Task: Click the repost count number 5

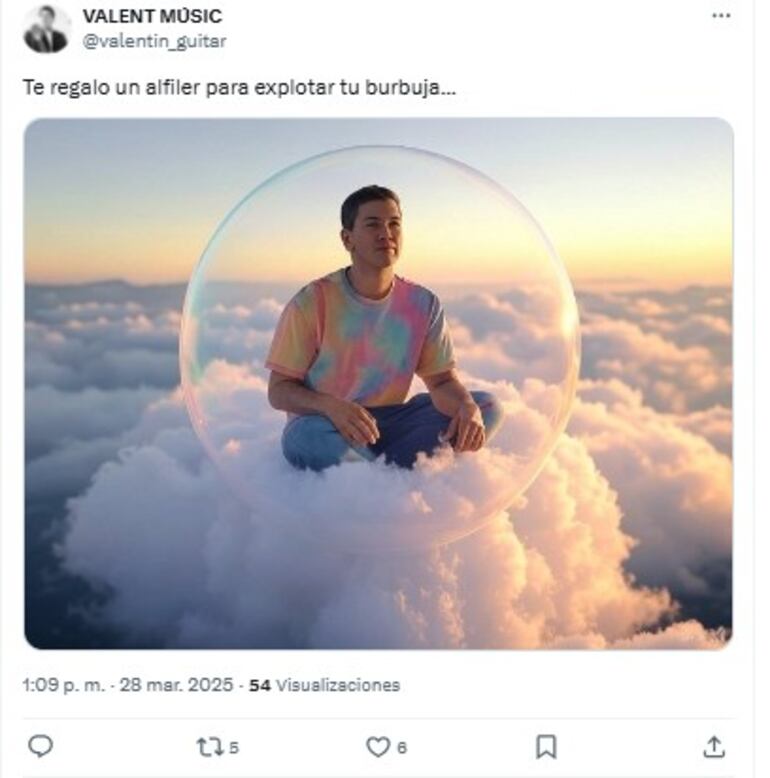Action: [234, 747]
